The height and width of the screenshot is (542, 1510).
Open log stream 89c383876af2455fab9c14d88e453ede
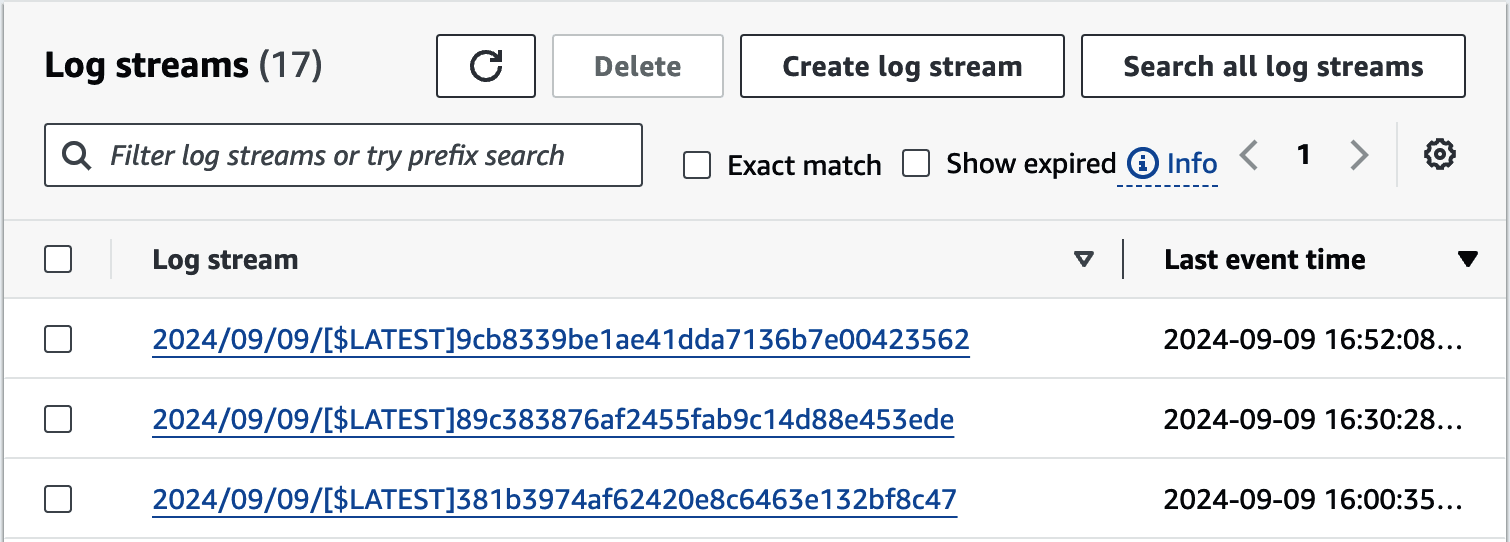(553, 419)
